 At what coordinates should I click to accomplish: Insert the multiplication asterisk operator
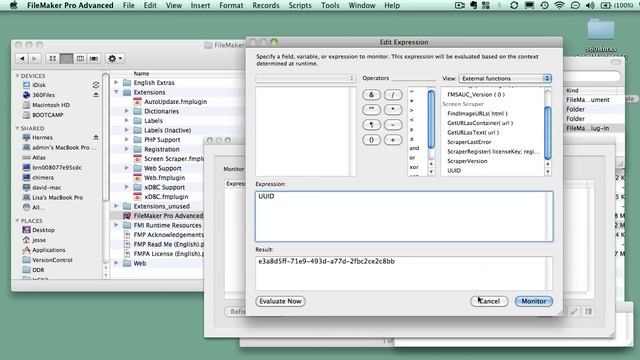[x=393, y=110]
